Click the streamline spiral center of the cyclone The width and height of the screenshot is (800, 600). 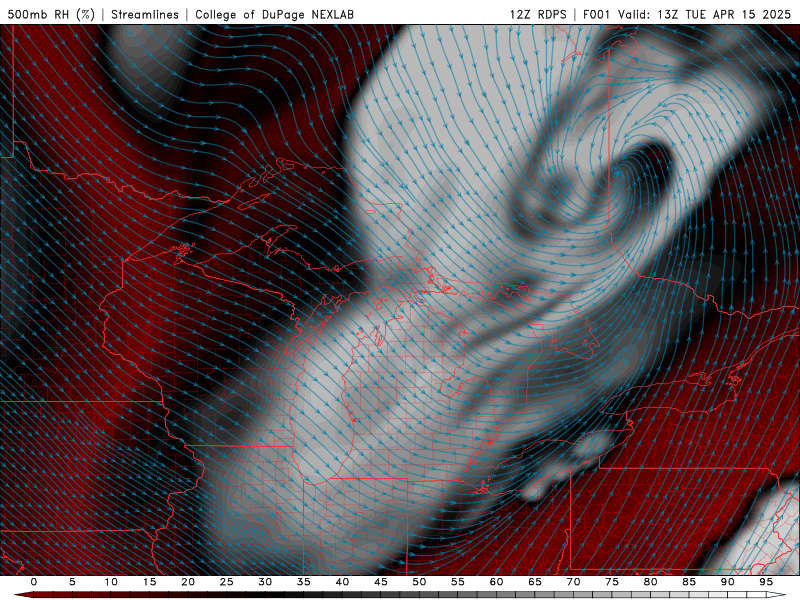616,173
